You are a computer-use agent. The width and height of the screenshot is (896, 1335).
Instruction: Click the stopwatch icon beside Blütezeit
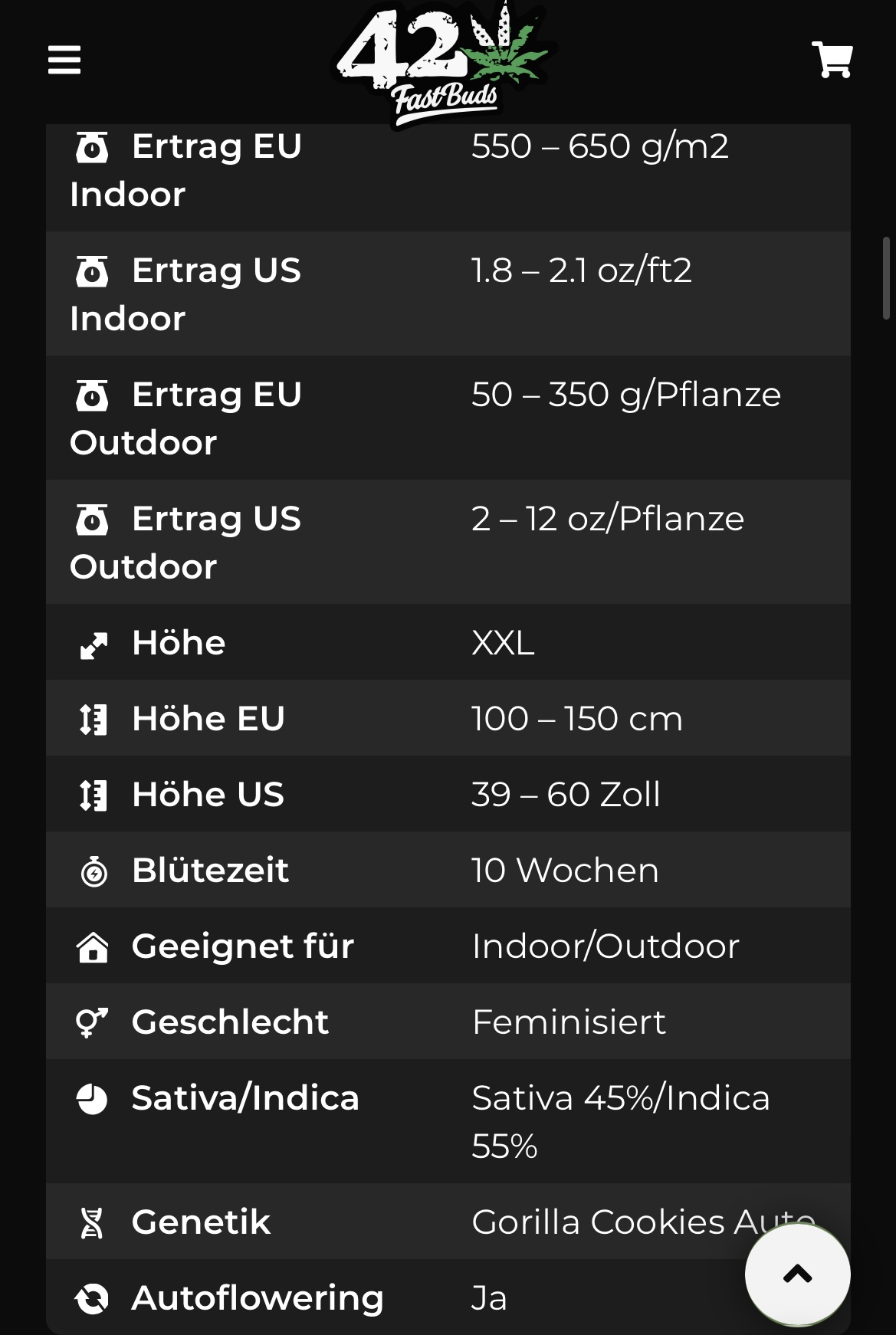click(x=94, y=871)
